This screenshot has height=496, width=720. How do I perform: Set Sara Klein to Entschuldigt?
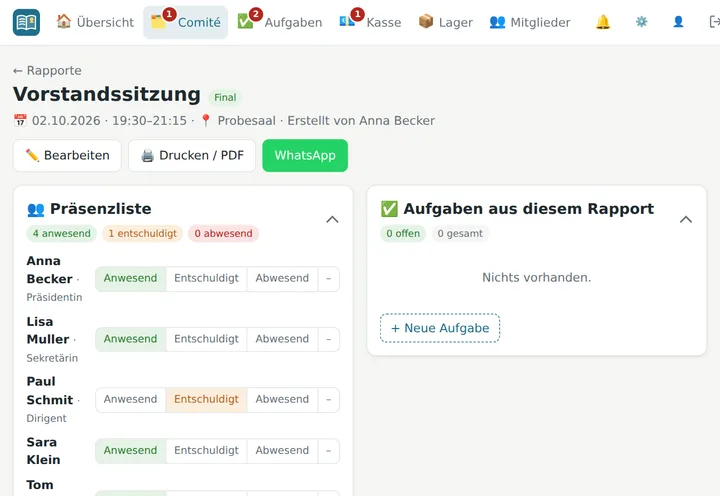pos(206,451)
